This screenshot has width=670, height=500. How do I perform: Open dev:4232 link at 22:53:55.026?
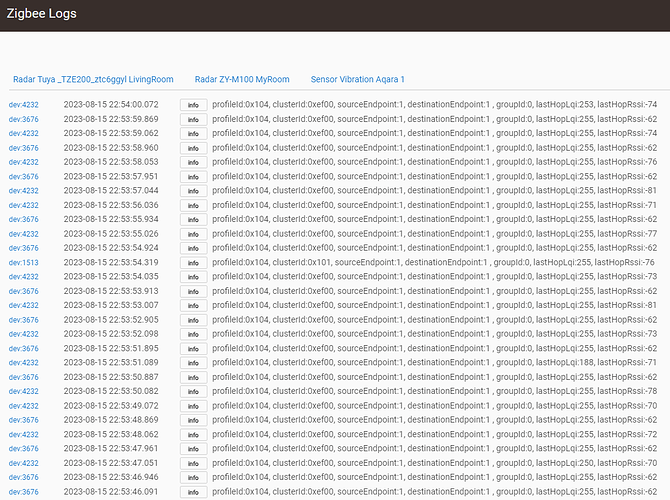point(24,234)
